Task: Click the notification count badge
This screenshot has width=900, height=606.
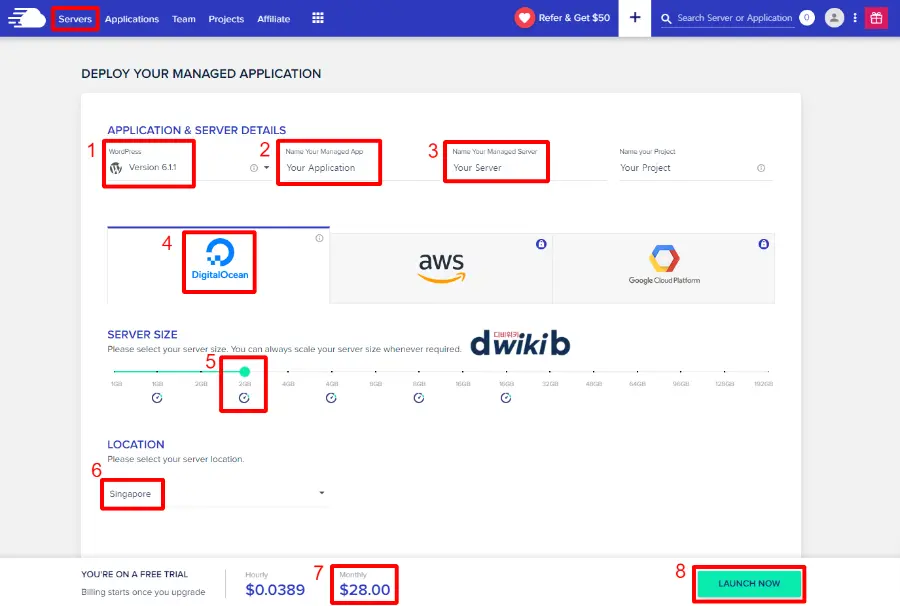Action: point(807,18)
